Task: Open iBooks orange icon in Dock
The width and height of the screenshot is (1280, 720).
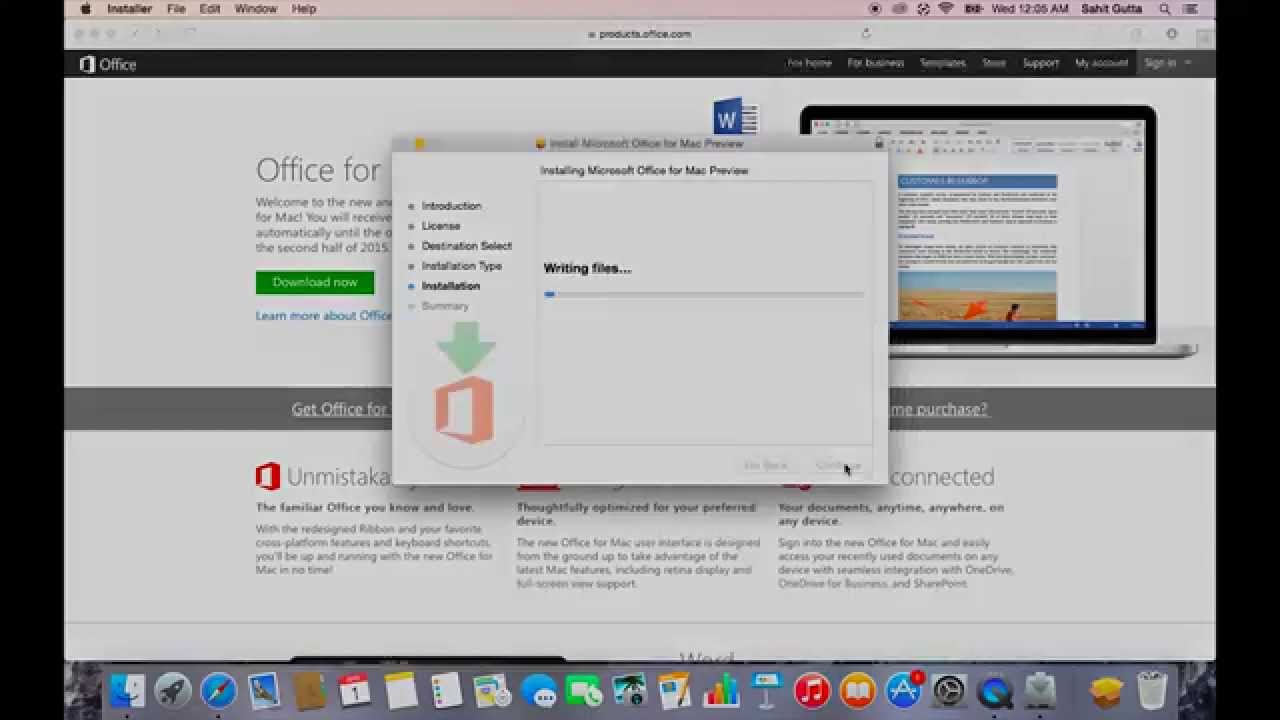Action: pos(857,691)
